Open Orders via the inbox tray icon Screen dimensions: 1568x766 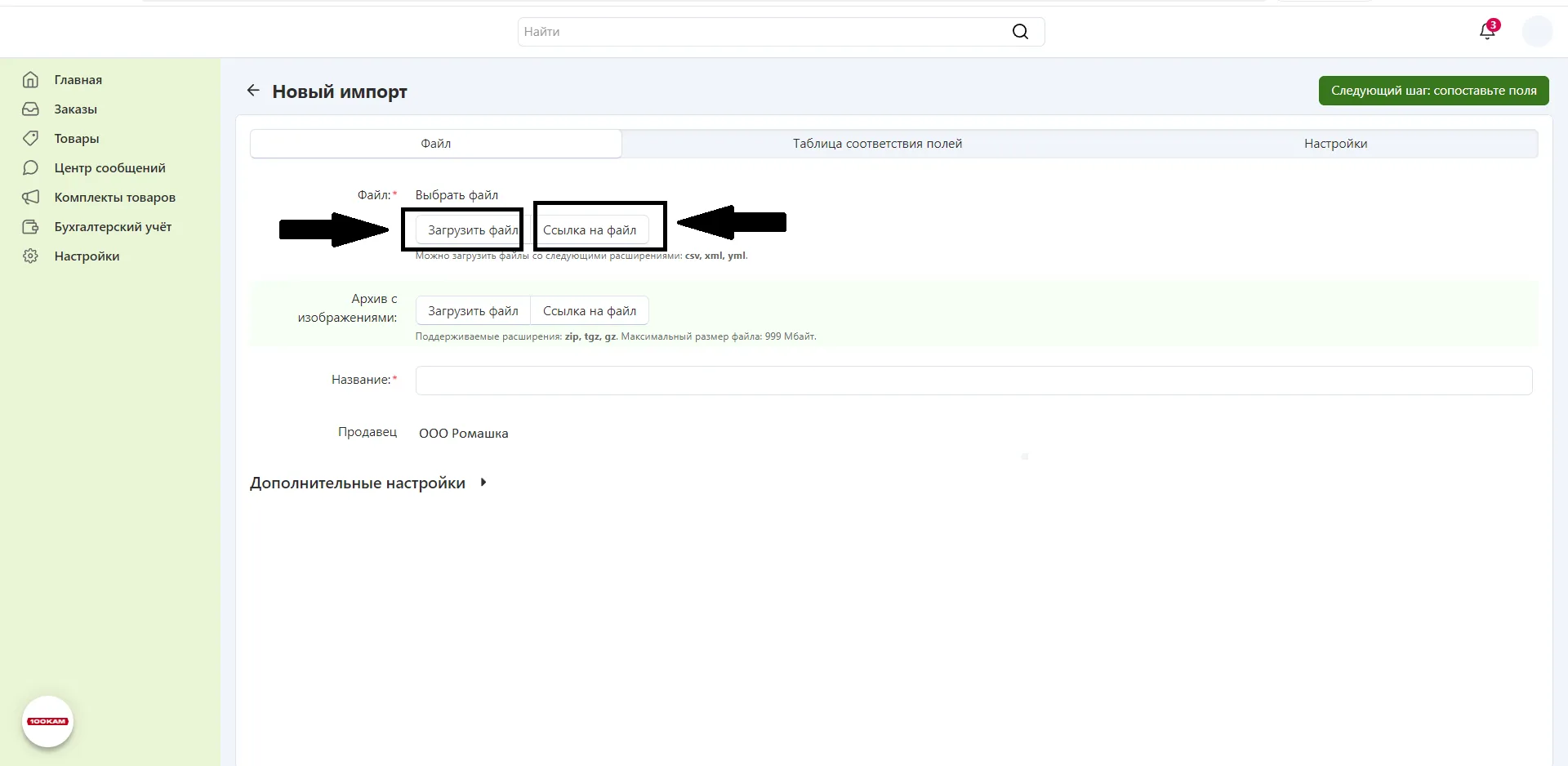[30, 109]
